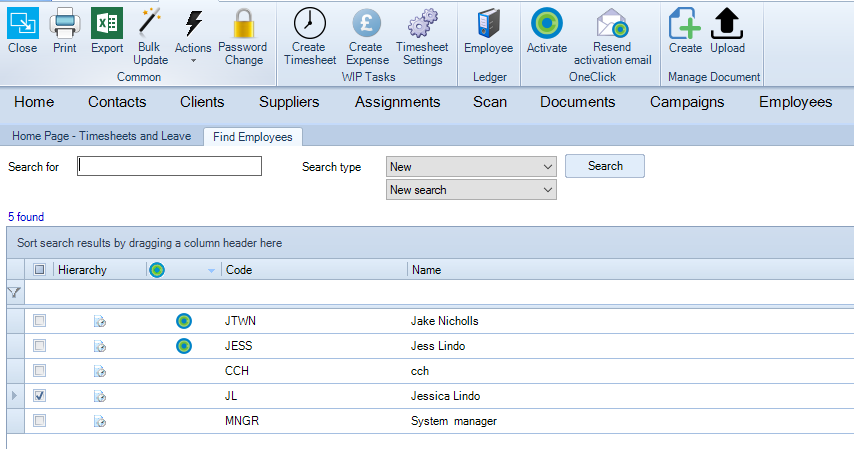Click the filter row funnel icon

(x=14, y=293)
